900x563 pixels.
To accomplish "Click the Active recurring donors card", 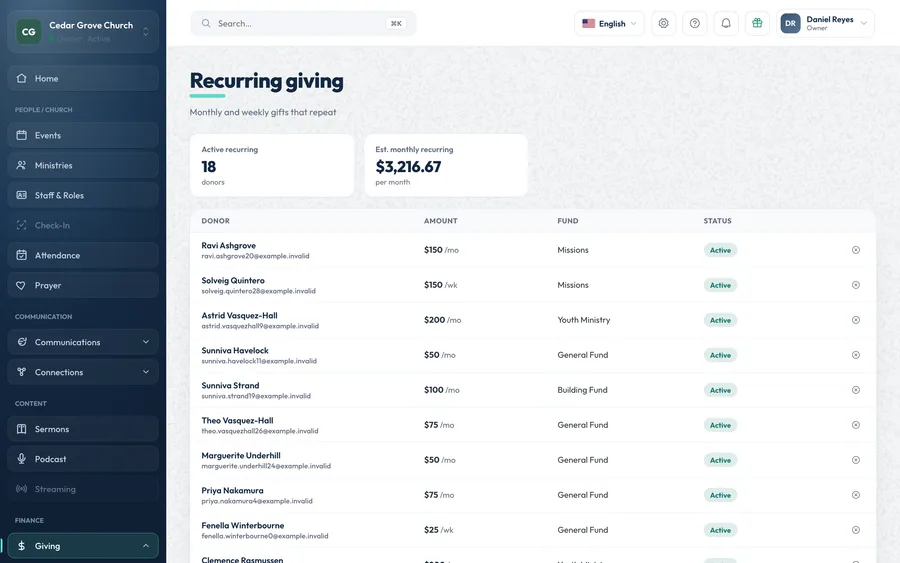I will click(x=272, y=165).
